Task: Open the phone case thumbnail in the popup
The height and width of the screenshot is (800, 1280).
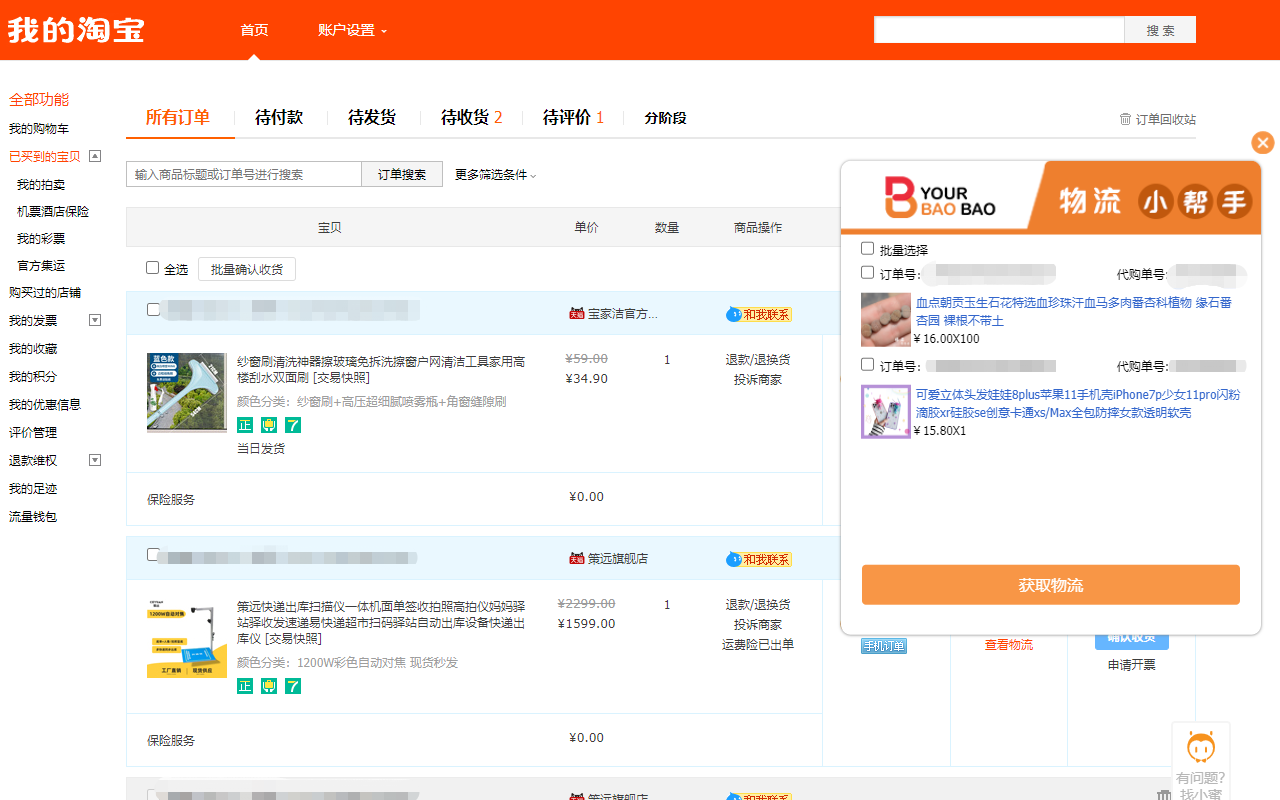Action: (x=886, y=412)
